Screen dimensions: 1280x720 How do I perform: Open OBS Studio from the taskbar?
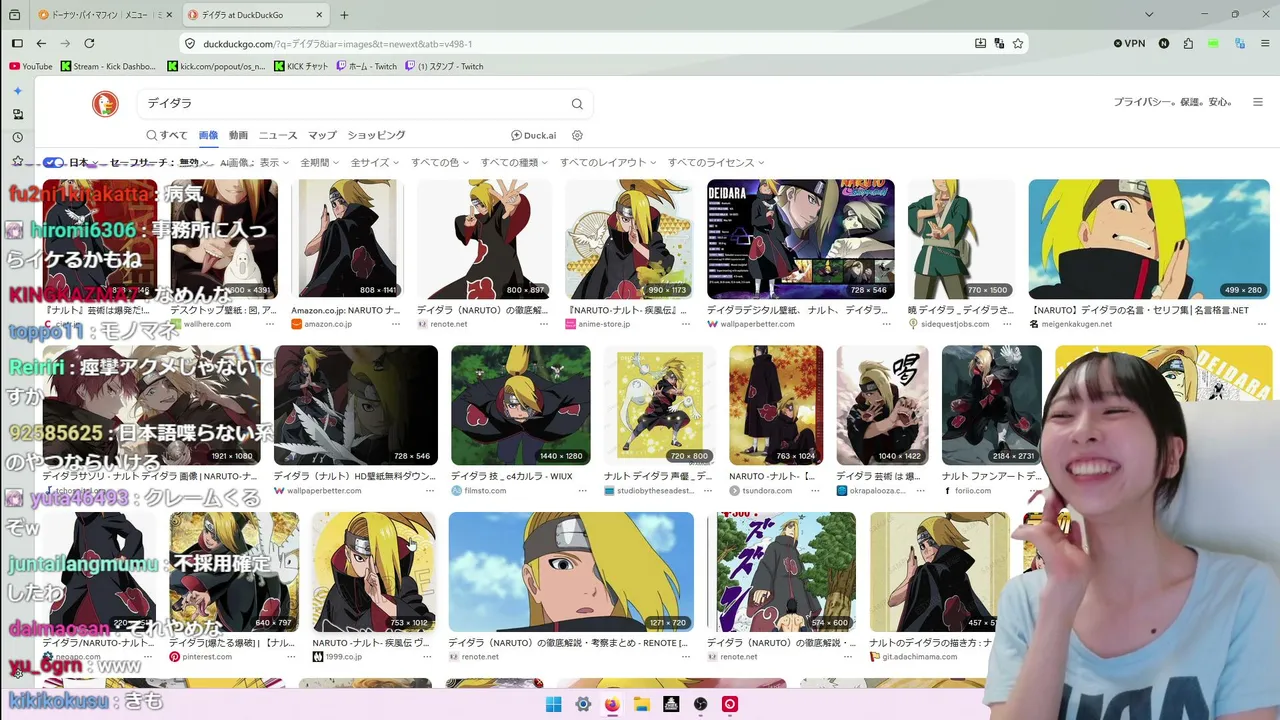701,704
